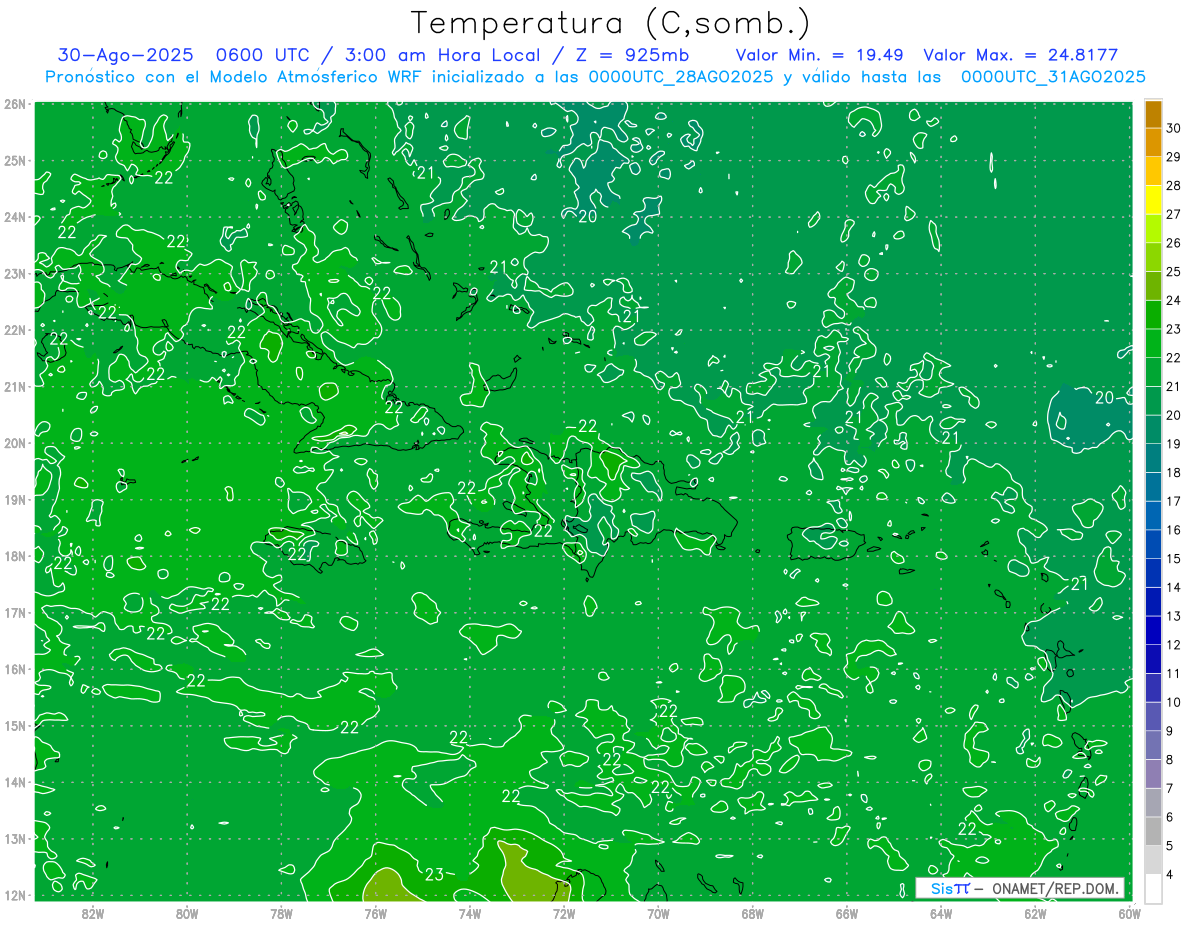Click the "62W" longitude label
Image resolution: width=1200 pixels, height=927 pixels.
[1035, 913]
